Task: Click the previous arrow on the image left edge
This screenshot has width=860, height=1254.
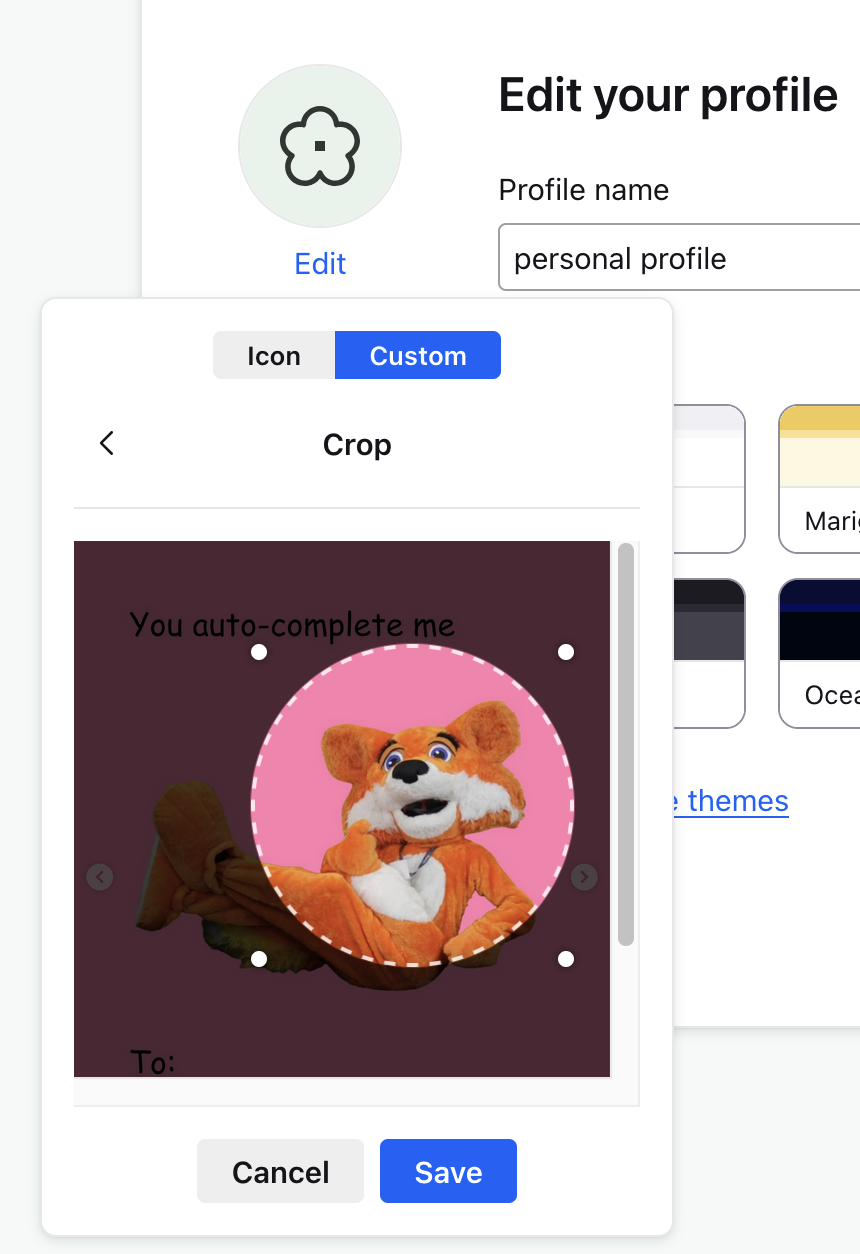Action: point(100,877)
